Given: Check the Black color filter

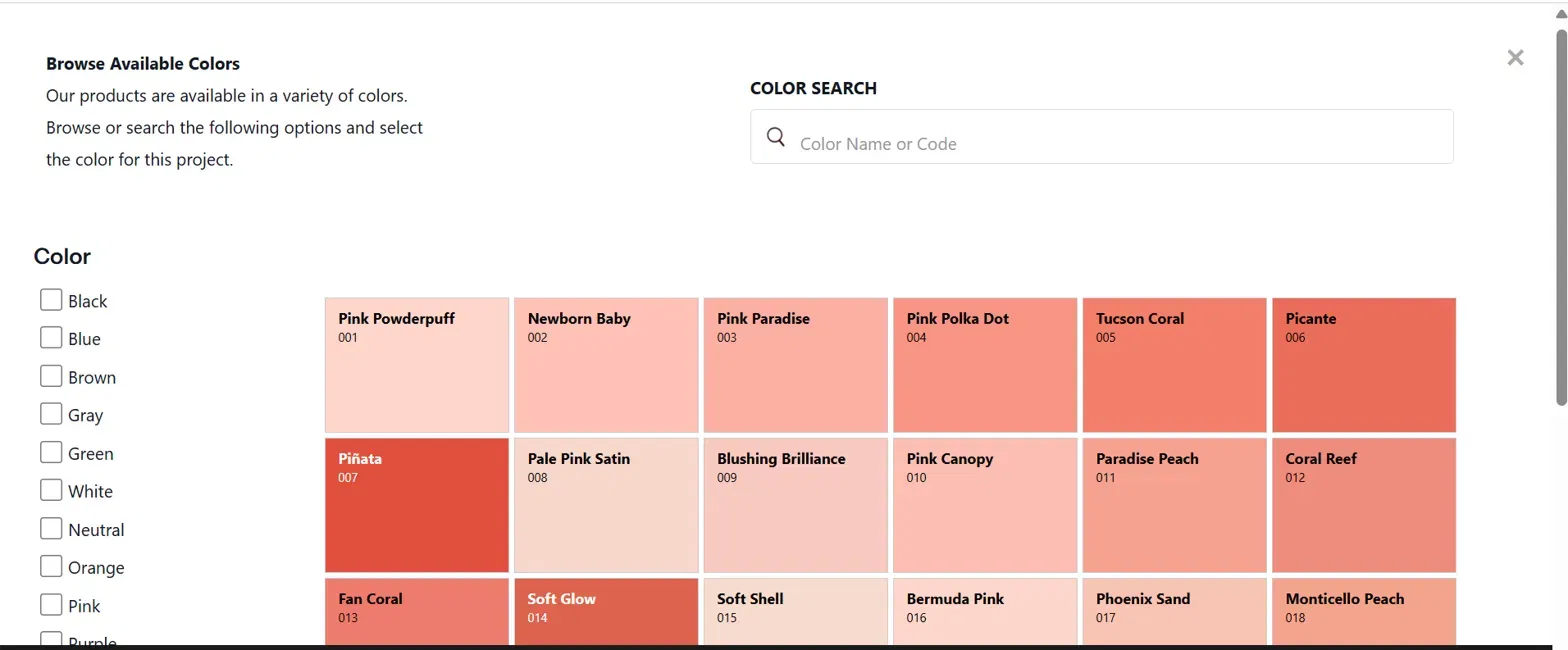Looking at the screenshot, I should [51, 300].
